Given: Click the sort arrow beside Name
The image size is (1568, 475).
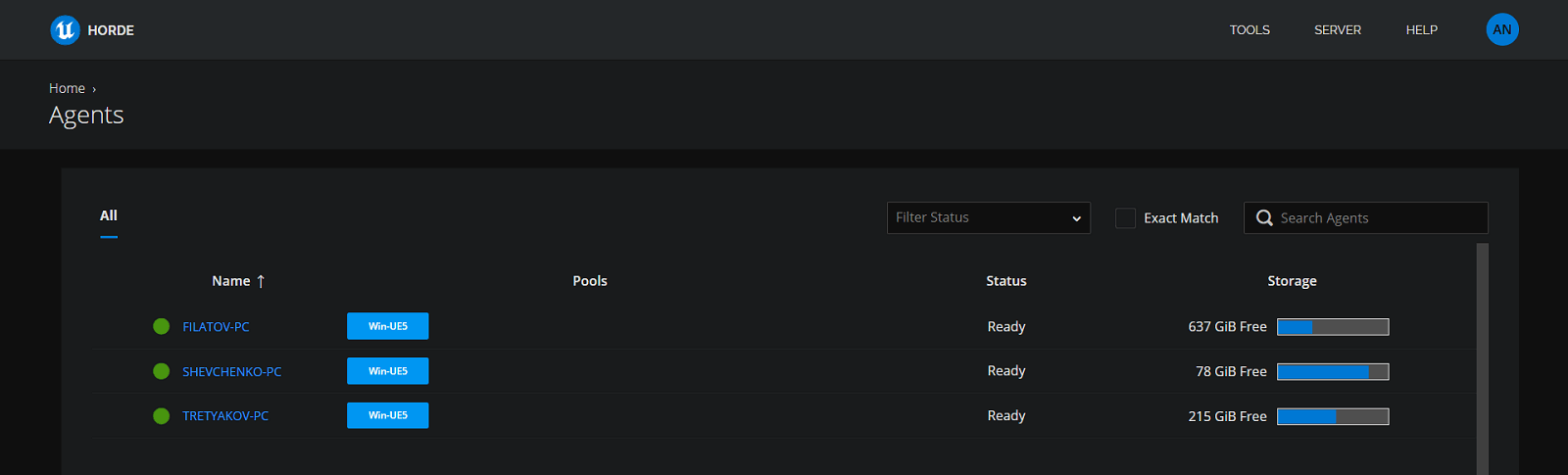Looking at the screenshot, I should click(261, 281).
